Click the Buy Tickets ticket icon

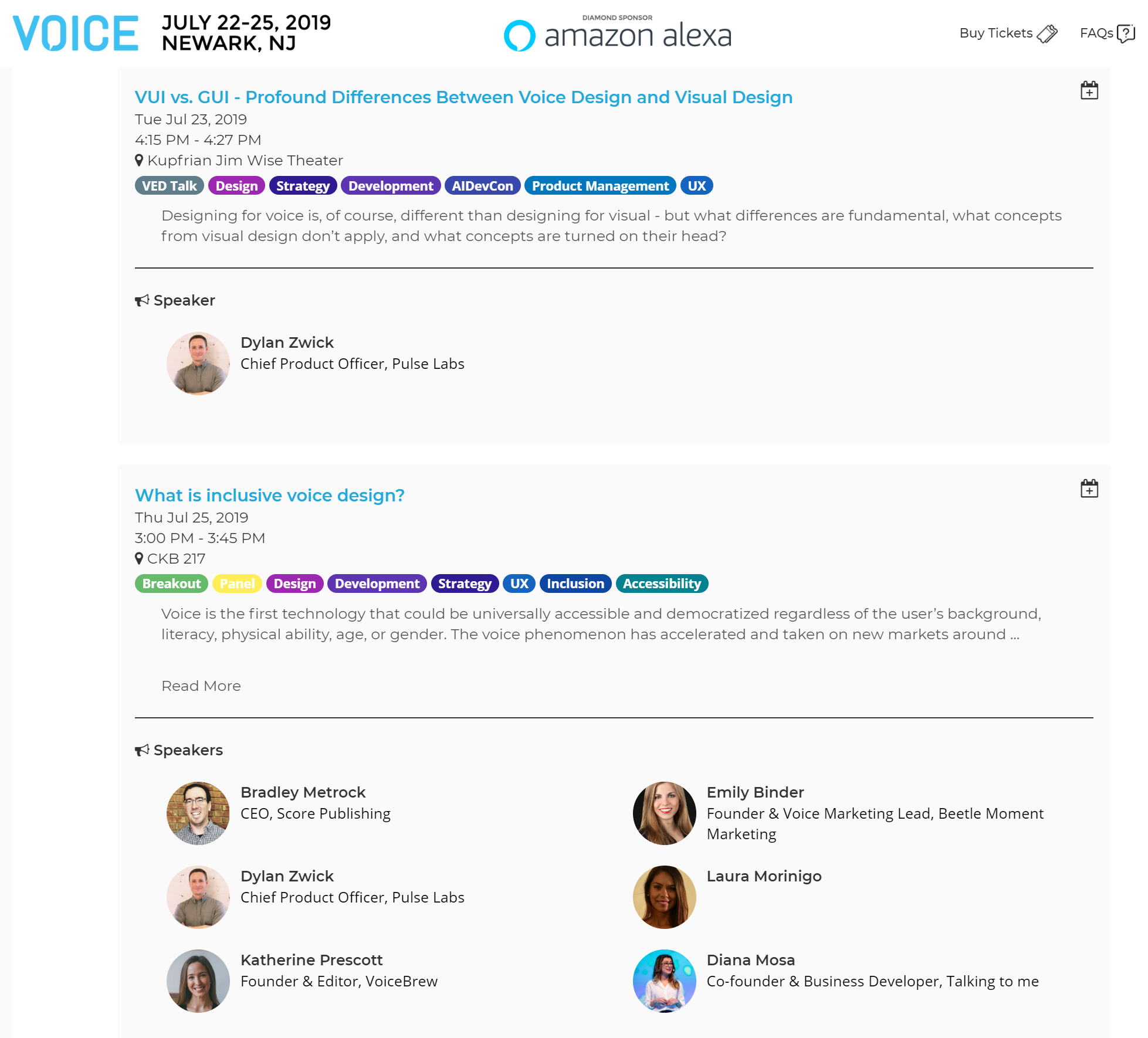point(1047,33)
